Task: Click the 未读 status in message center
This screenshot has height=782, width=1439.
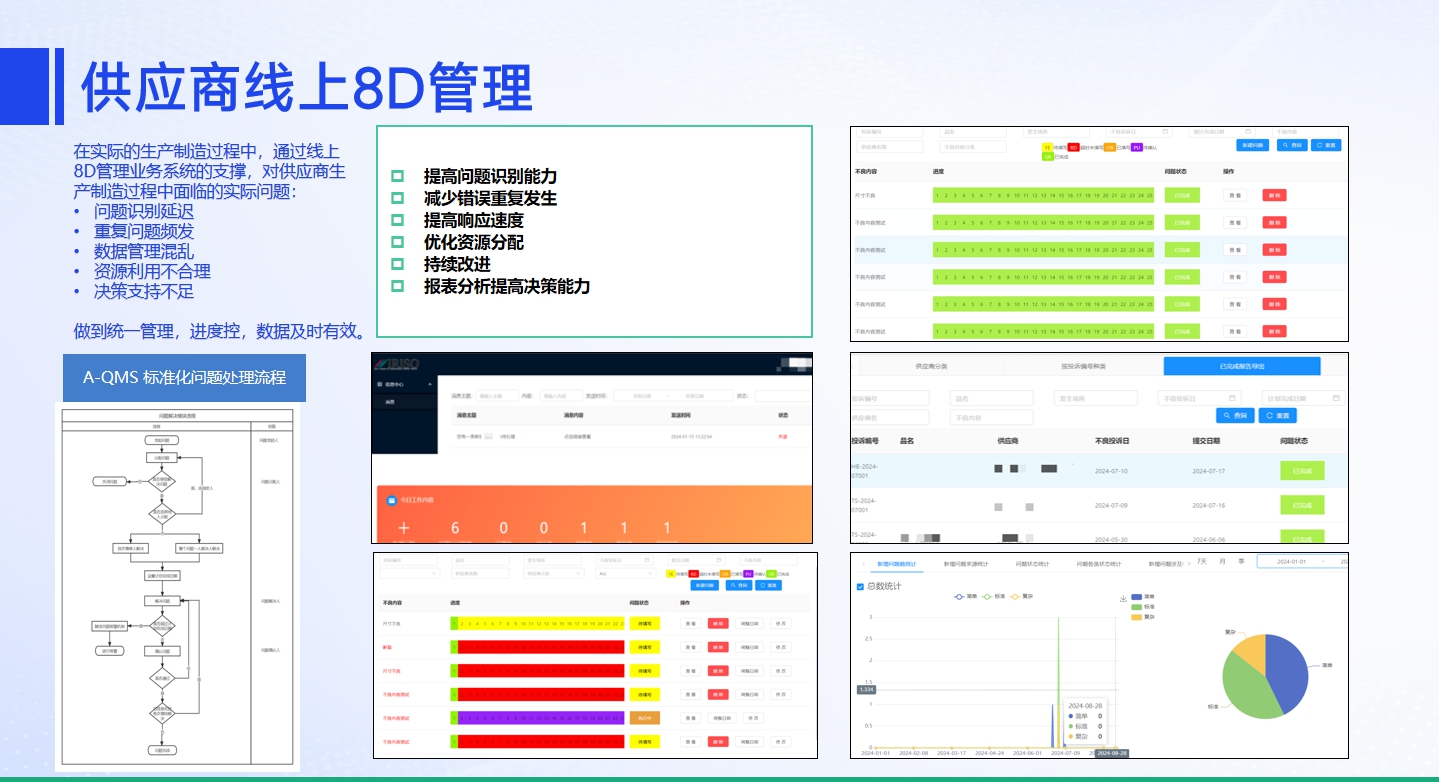Action: point(782,436)
